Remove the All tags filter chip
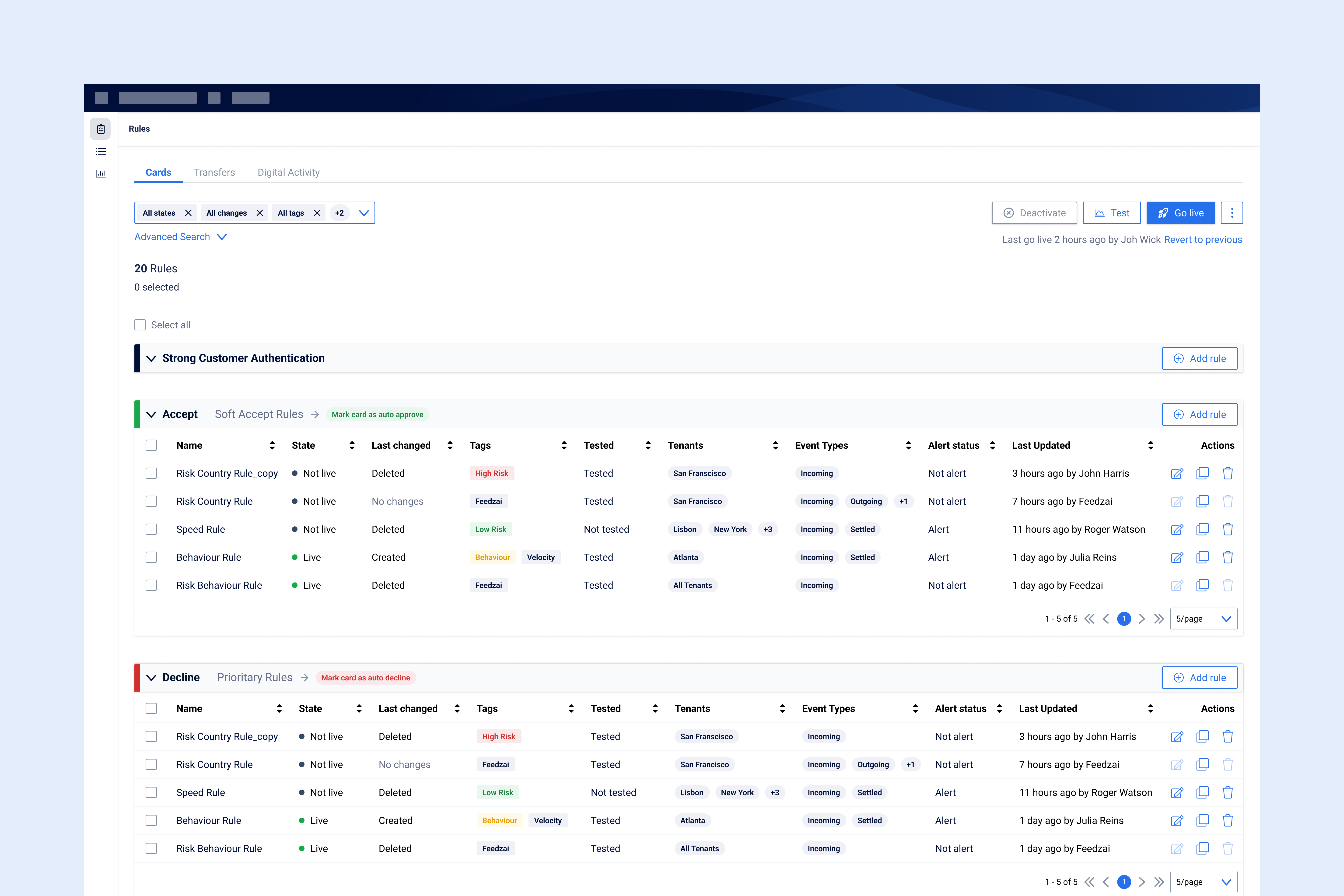 click(317, 213)
